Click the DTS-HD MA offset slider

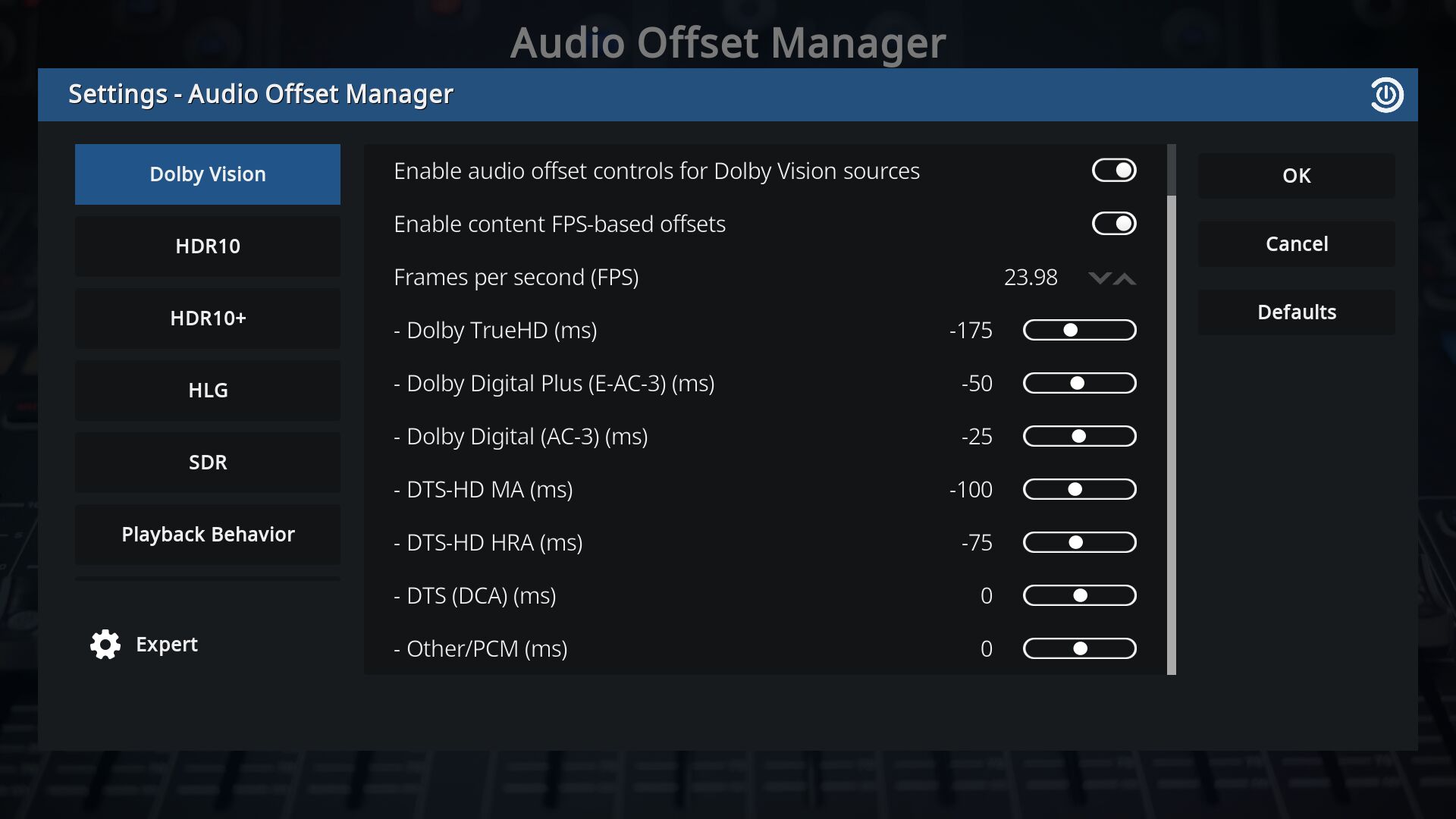(x=1080, y=489)
